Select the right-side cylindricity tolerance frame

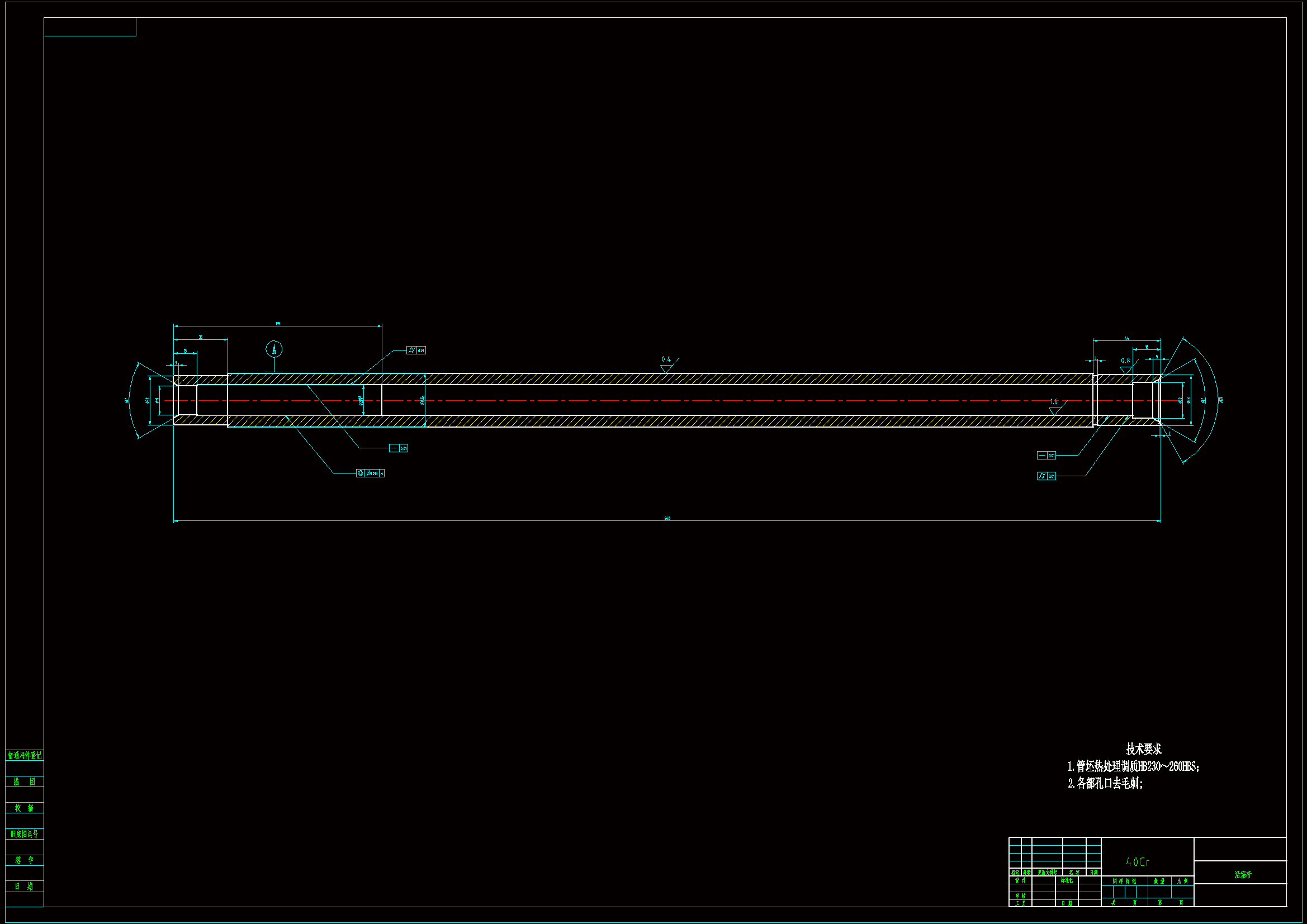pos(1046,476)
